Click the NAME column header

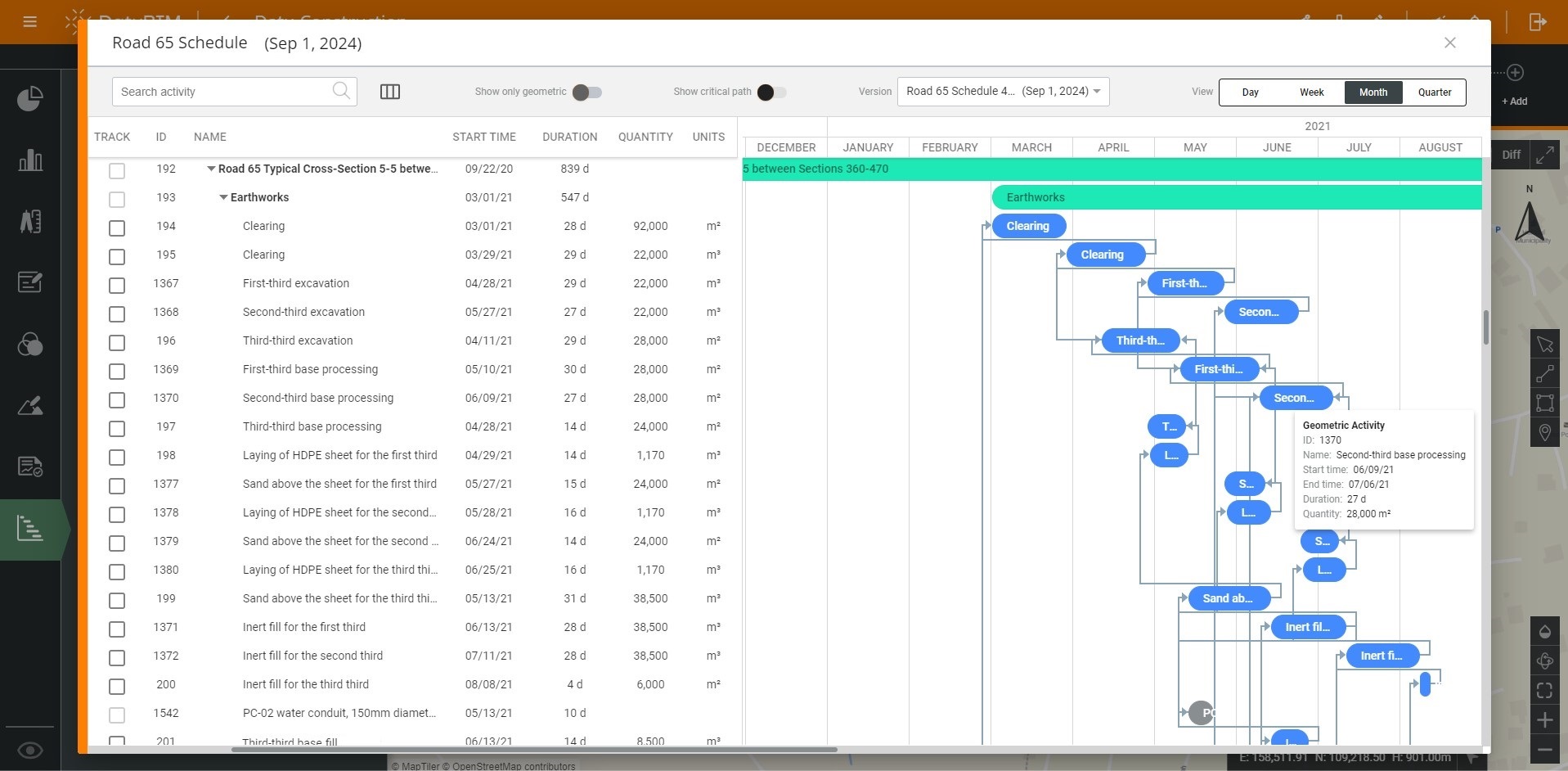point(210,137)
